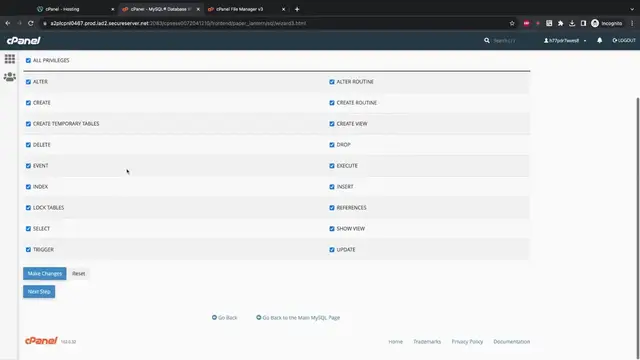
Task: Toggle the DELETE checkbox
Action: (x=28, y=144)
